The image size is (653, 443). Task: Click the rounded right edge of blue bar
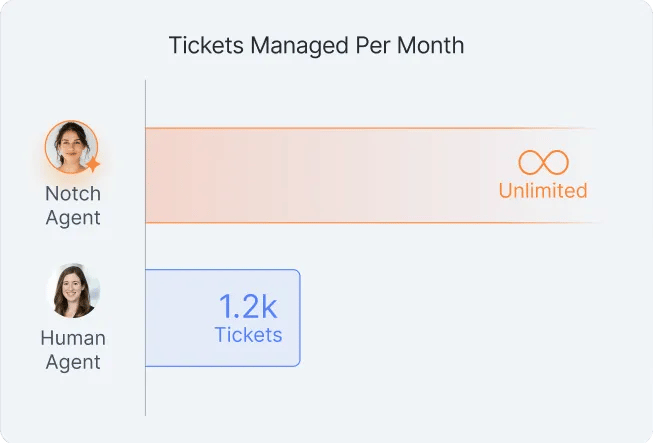click(x=300, y=318)
